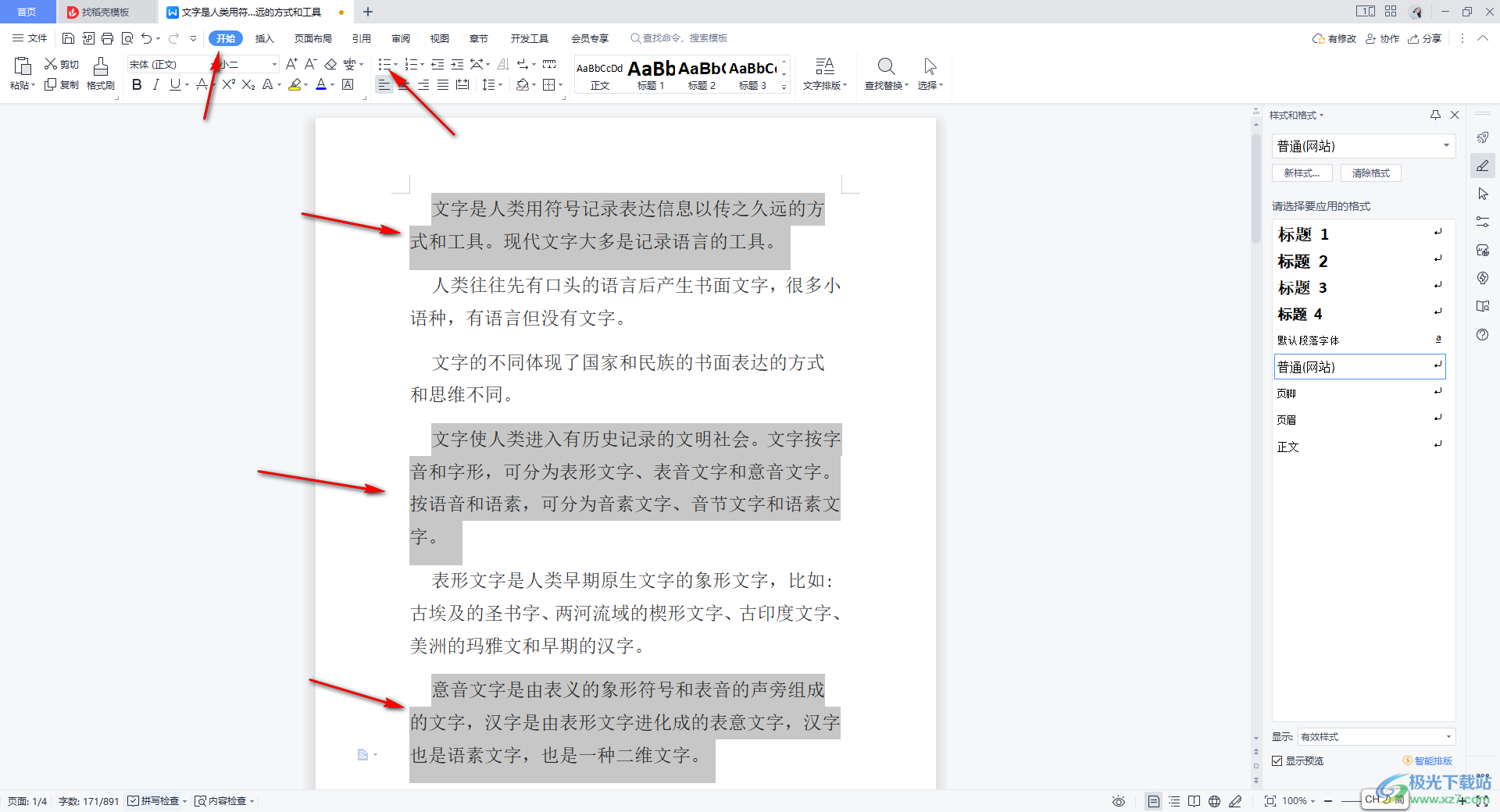Click the Subscript X₂ icon
The height and width of the screenshot is (812, 1500).
tap(248, 84)
